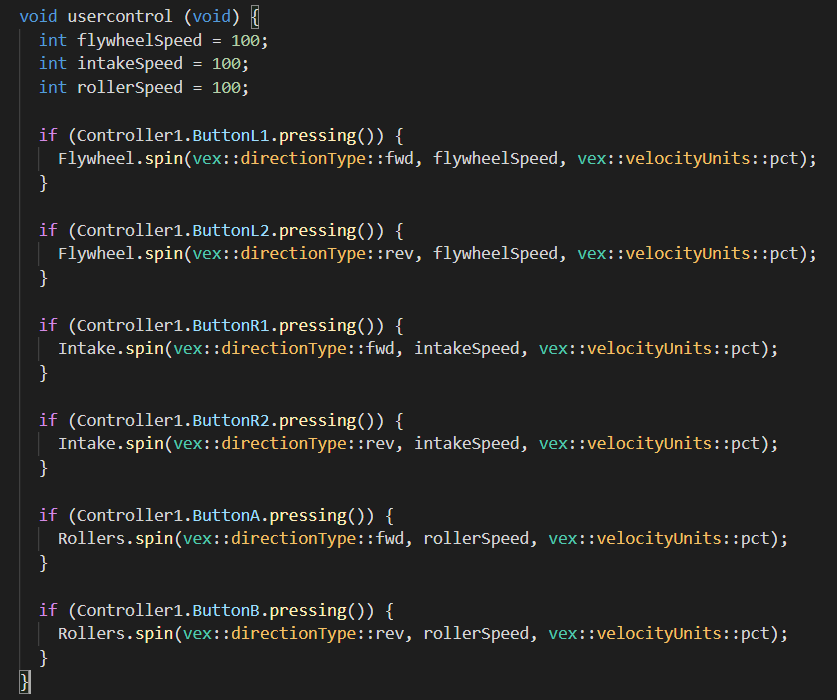Click pct at end of Flywheel fwd line
Screen dimensions: 837x700
coord(783,159)
